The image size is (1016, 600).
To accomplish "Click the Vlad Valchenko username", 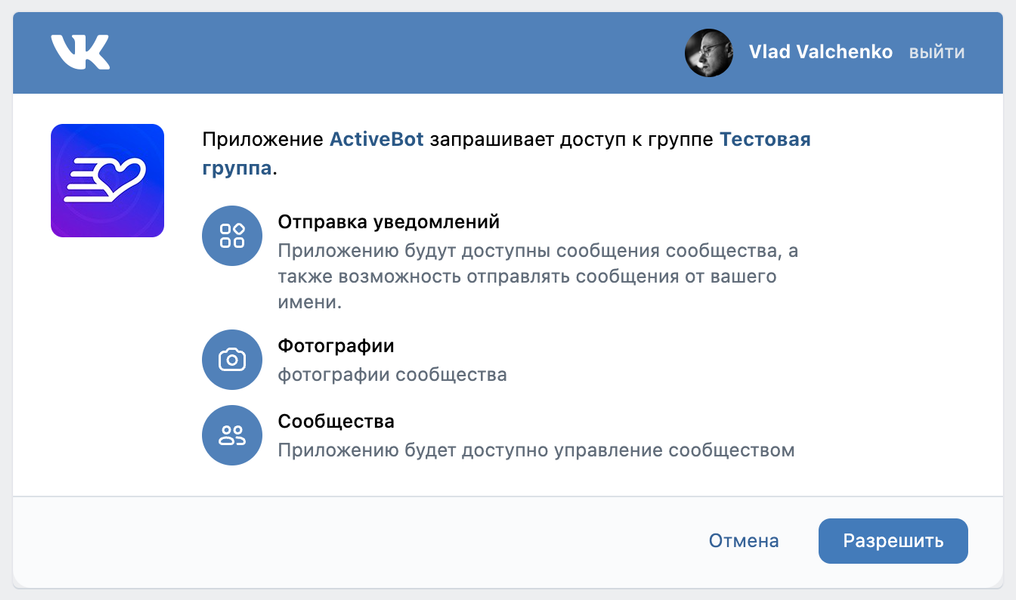I will 820,52.
